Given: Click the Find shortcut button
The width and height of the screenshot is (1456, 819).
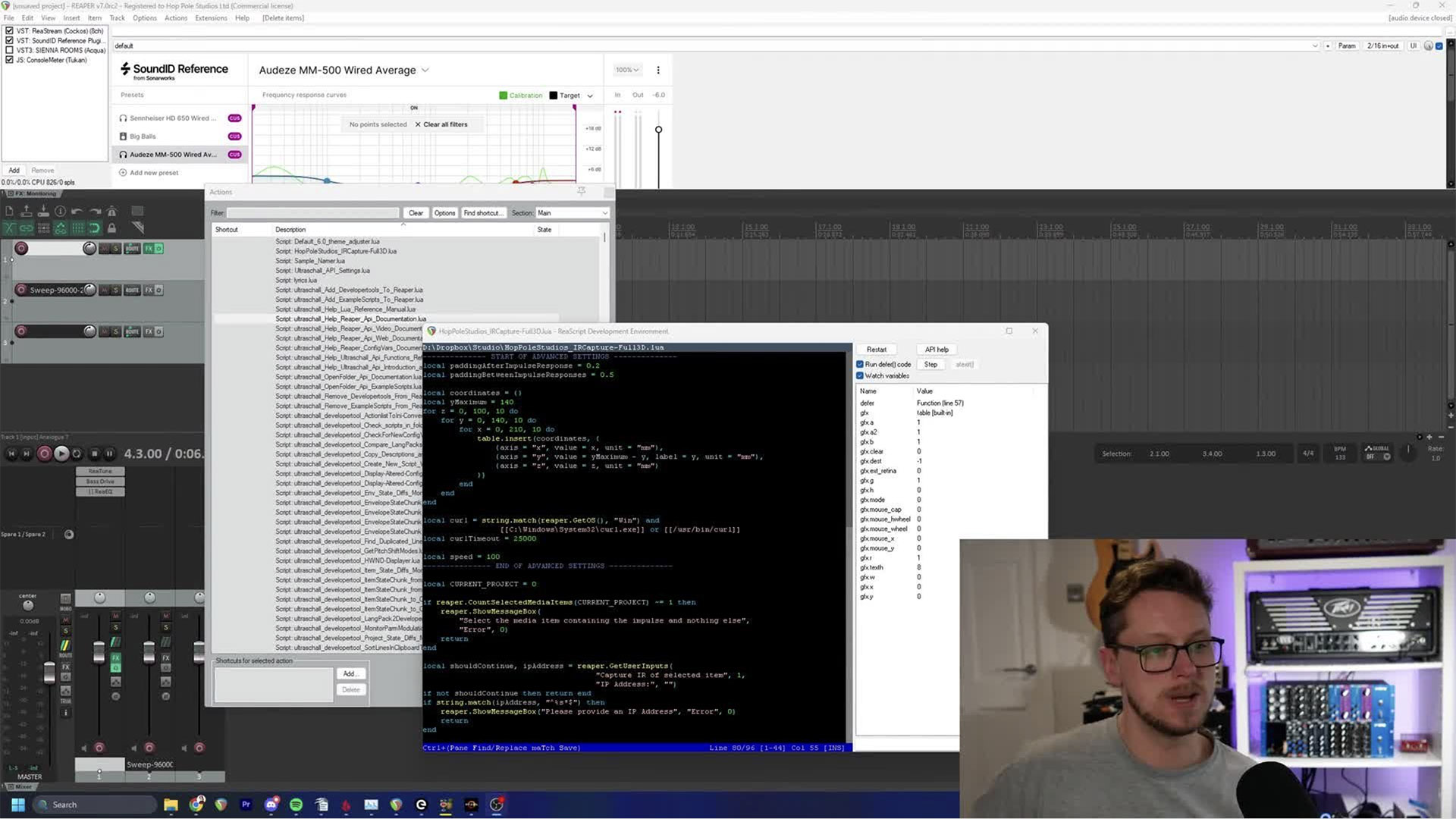Looking at the screenshot, I should click(x=482, y=213).
